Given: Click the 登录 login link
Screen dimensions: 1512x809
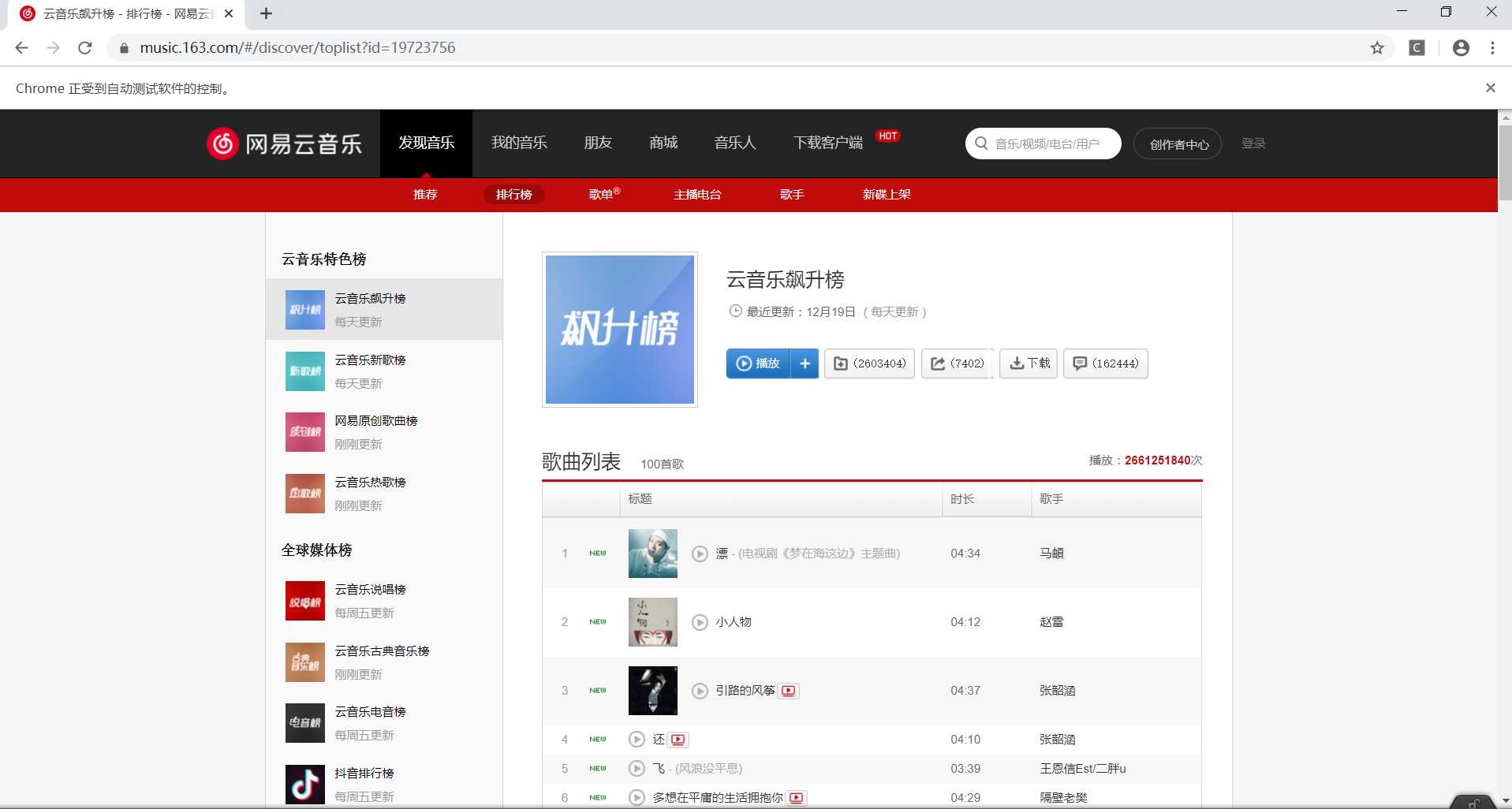Looking at the screenshot, I should 1253,144.
